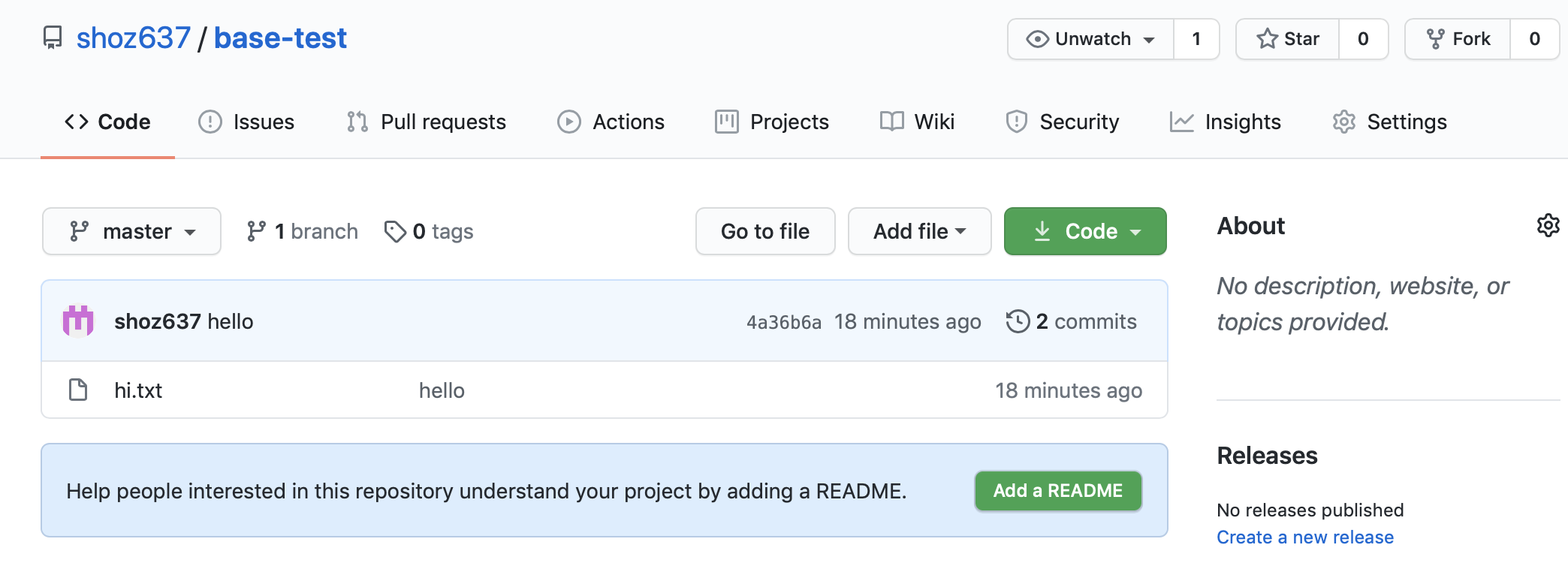The image size is (1568, 584).
Task: Open the Pull requests tab
Action: tap(427, 122)
